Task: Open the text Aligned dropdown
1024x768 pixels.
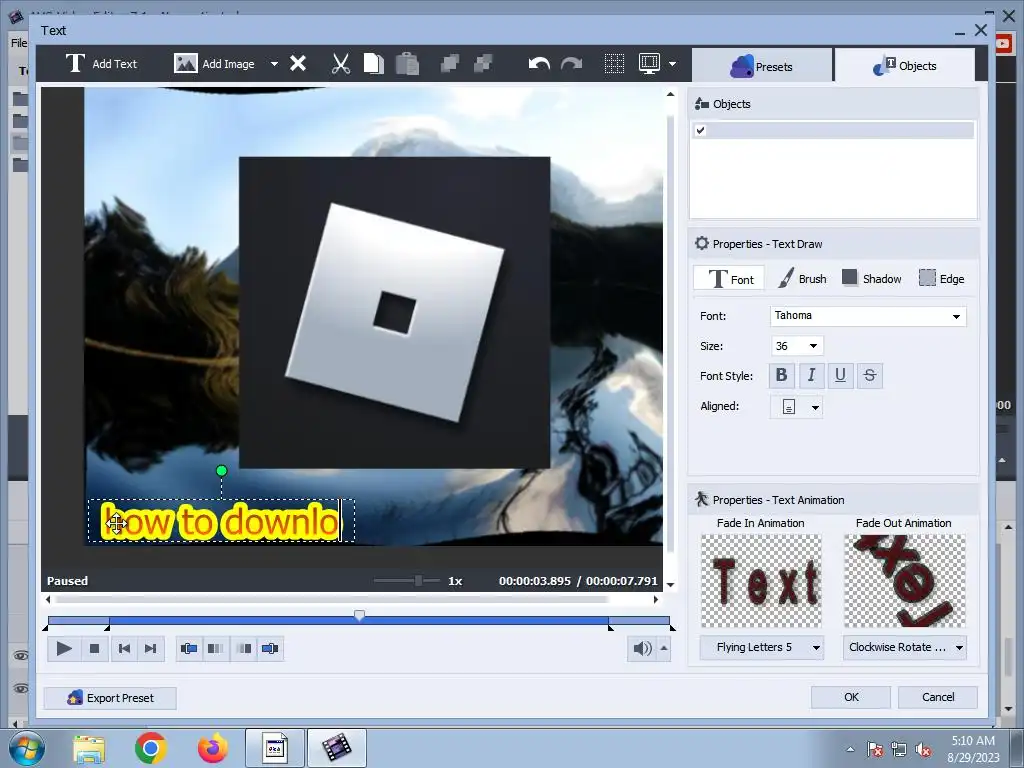Action: click(797, 407)
